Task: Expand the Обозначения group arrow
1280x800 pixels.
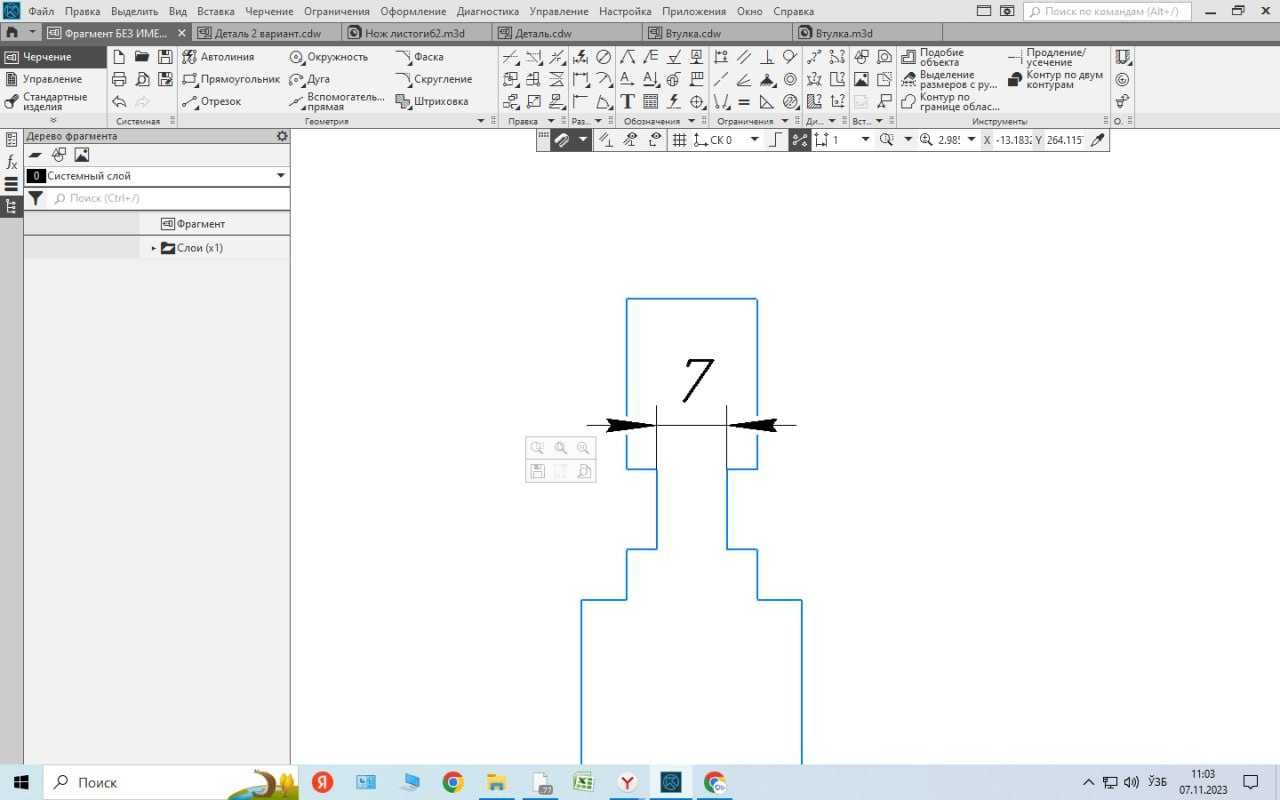Action: (690, 121)
